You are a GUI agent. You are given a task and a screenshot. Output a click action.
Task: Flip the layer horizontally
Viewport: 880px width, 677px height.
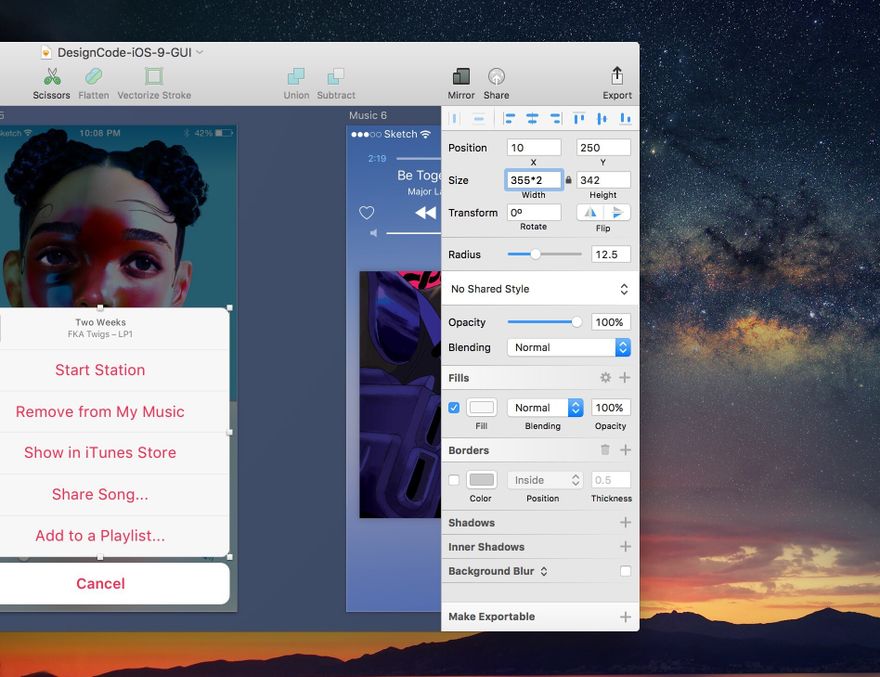590,213
